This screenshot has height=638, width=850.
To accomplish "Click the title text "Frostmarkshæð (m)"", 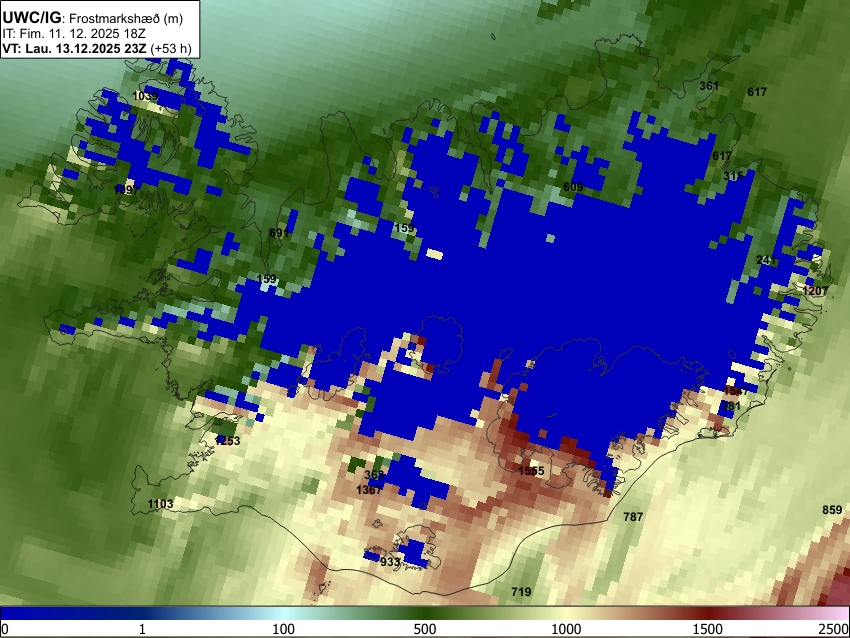I will point(126,18).
